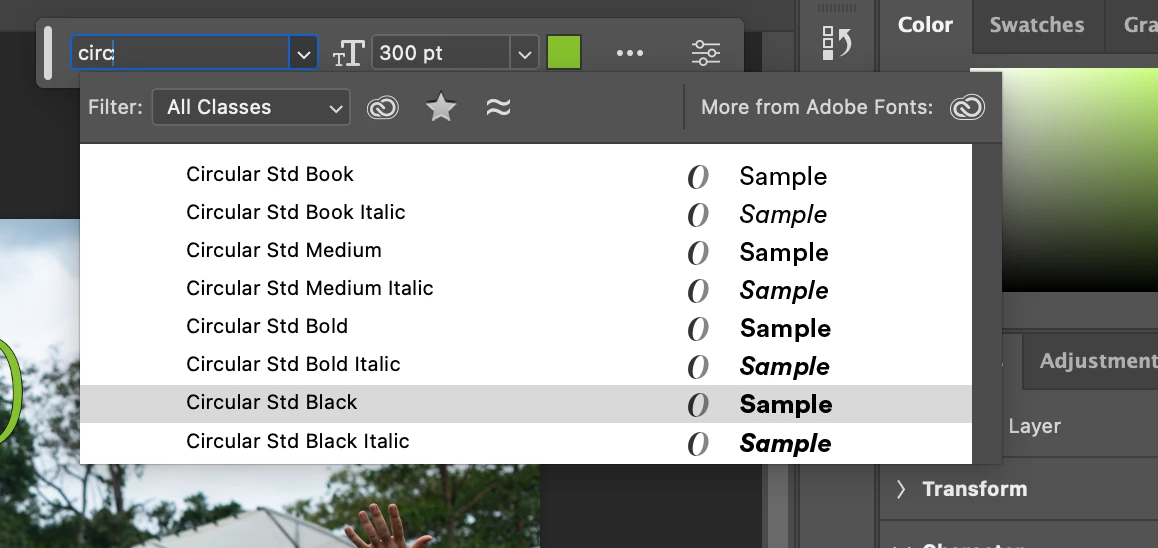Select Circular Std Medium Italic font
This screenshot has height=548, width=1158.
[x=526, y=289]
